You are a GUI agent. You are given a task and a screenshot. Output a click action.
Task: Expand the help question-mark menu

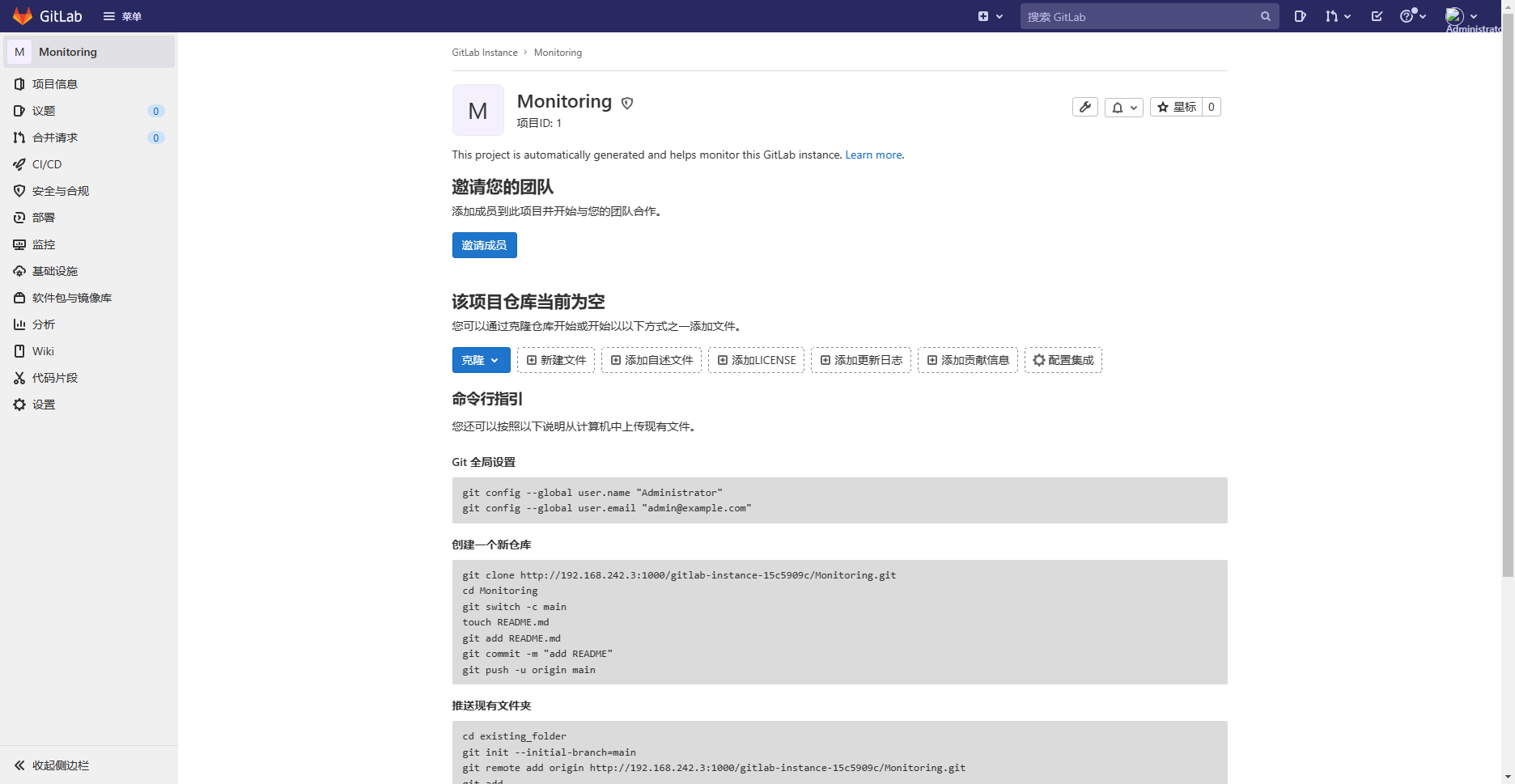pyautogui.click(x=1413, y=16)
